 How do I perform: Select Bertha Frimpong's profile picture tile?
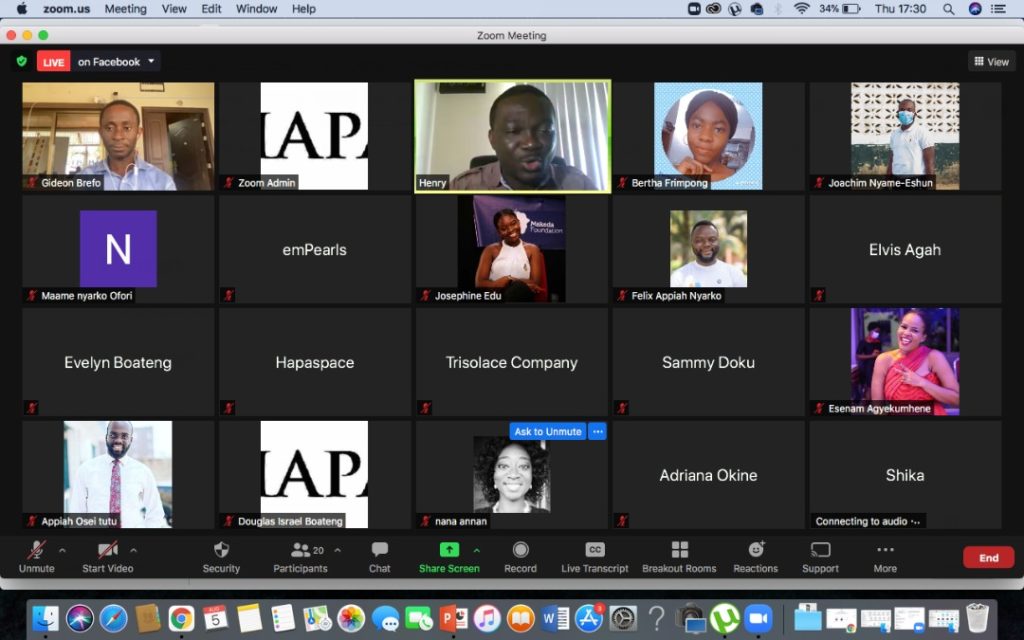[709, 136]
